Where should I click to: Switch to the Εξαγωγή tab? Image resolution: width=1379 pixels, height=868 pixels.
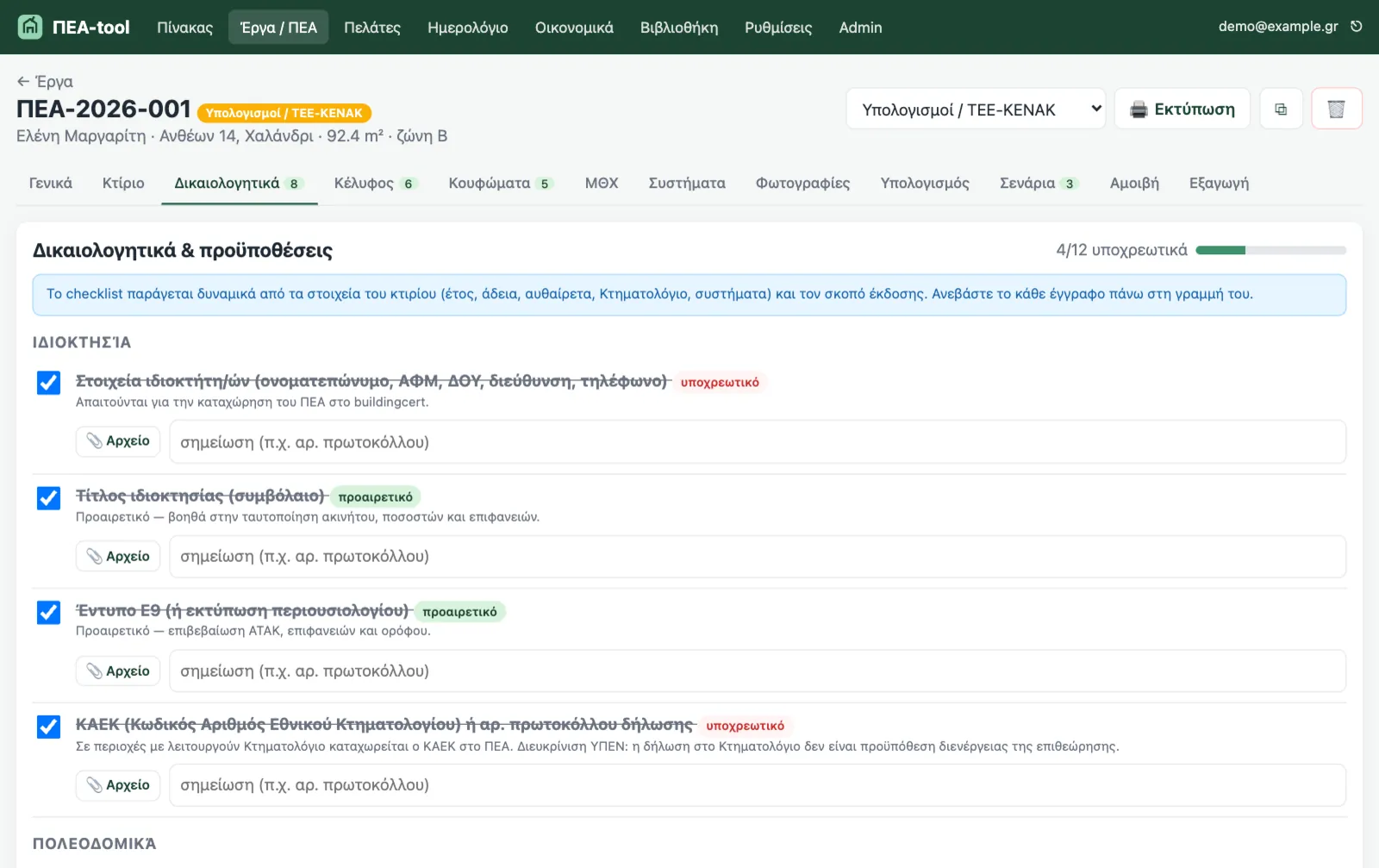click(x=1219, y=184)
